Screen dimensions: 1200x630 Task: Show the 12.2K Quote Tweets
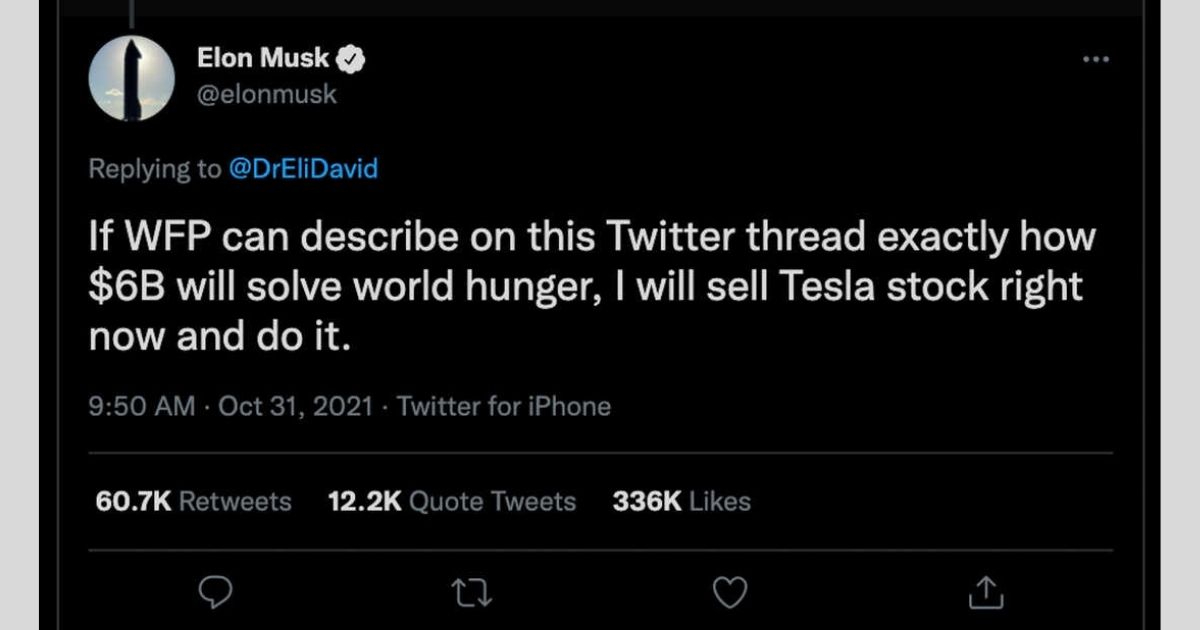[x=452, y=501]
